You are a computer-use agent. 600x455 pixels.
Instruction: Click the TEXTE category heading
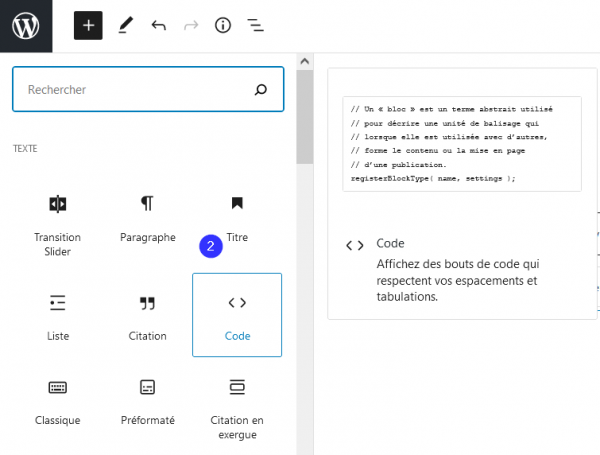pyautogui.click(x=25, y=148)
